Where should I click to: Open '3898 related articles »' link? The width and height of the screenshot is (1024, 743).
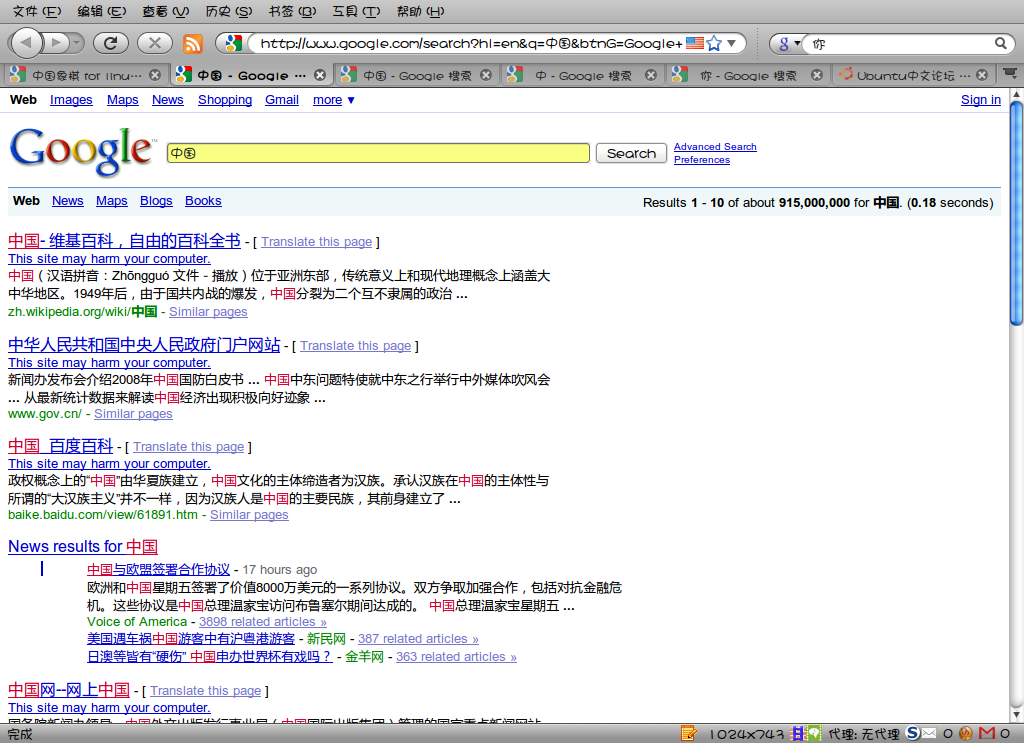[263, 622]
